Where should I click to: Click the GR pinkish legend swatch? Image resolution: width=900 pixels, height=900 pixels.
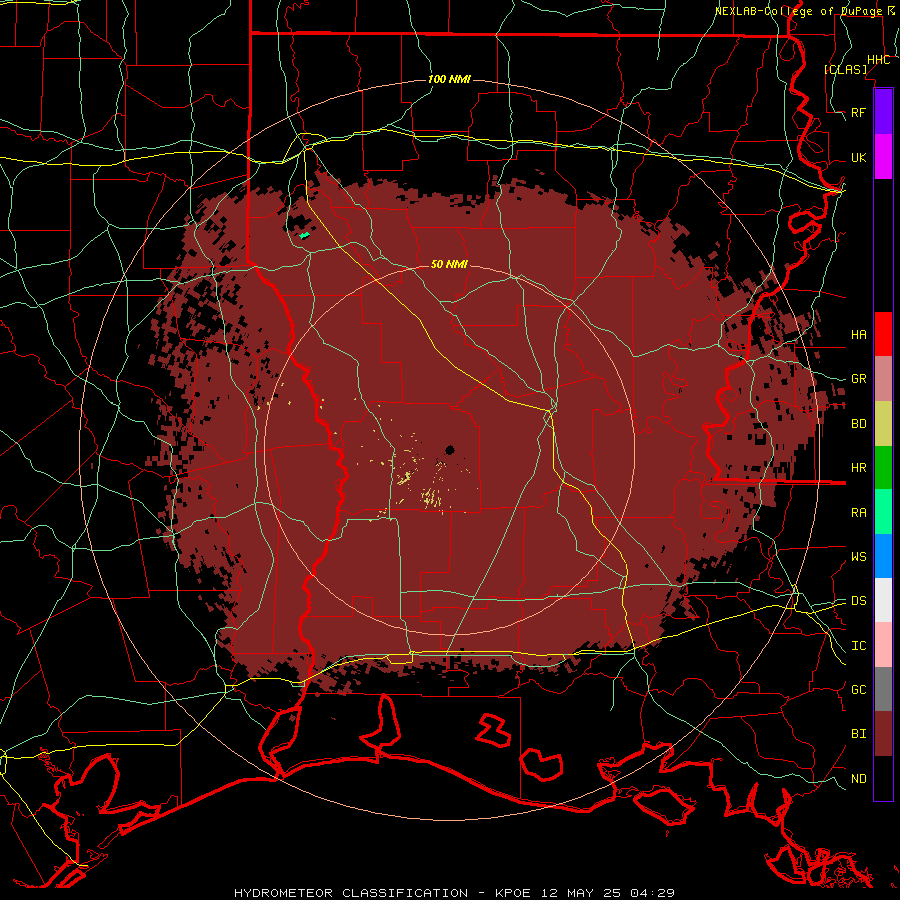(883, 379)
